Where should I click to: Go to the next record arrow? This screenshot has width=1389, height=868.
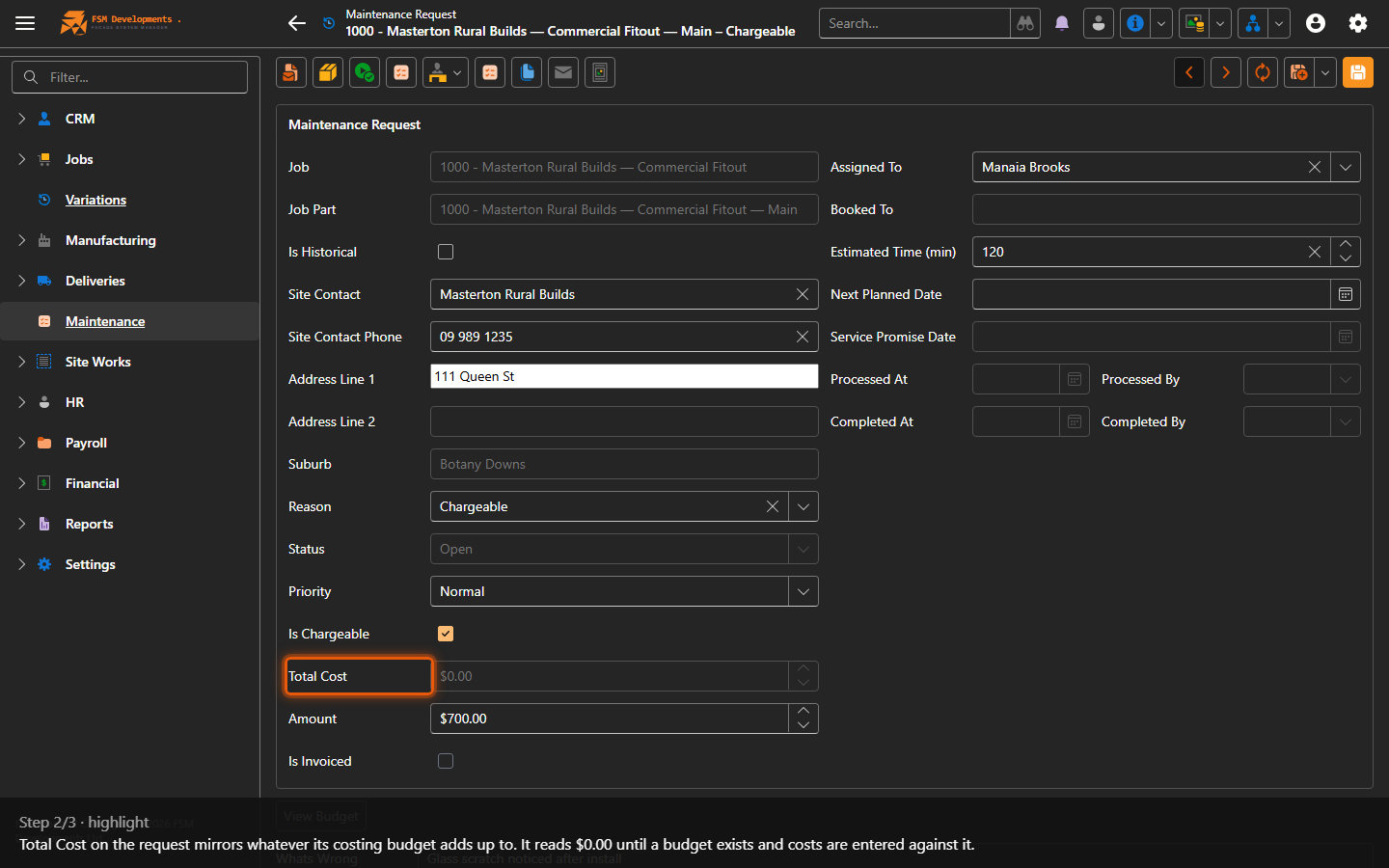1226,72
